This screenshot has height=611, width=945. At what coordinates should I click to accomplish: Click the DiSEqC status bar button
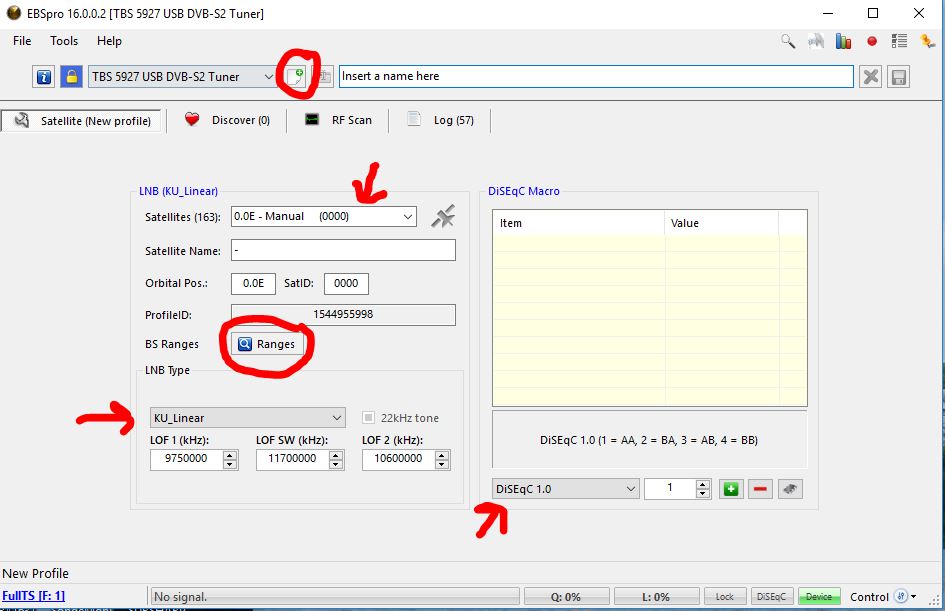point(771,597)
